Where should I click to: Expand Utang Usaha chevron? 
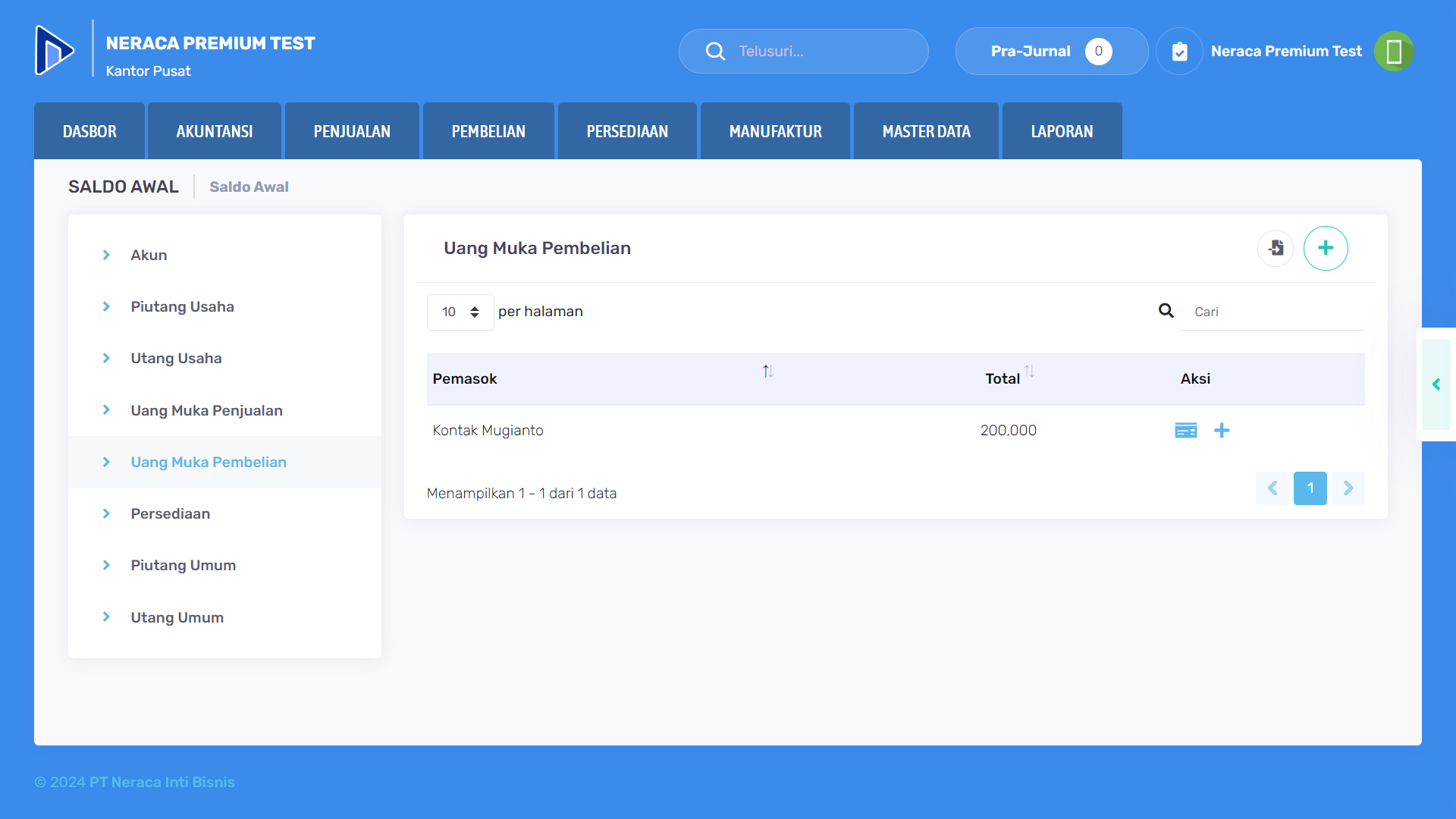pos(106,359)
